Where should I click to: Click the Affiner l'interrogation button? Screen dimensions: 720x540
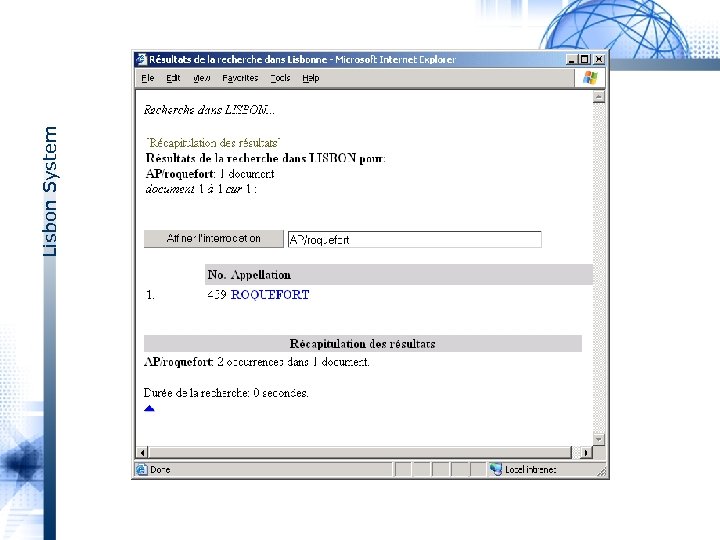[214, 239]
